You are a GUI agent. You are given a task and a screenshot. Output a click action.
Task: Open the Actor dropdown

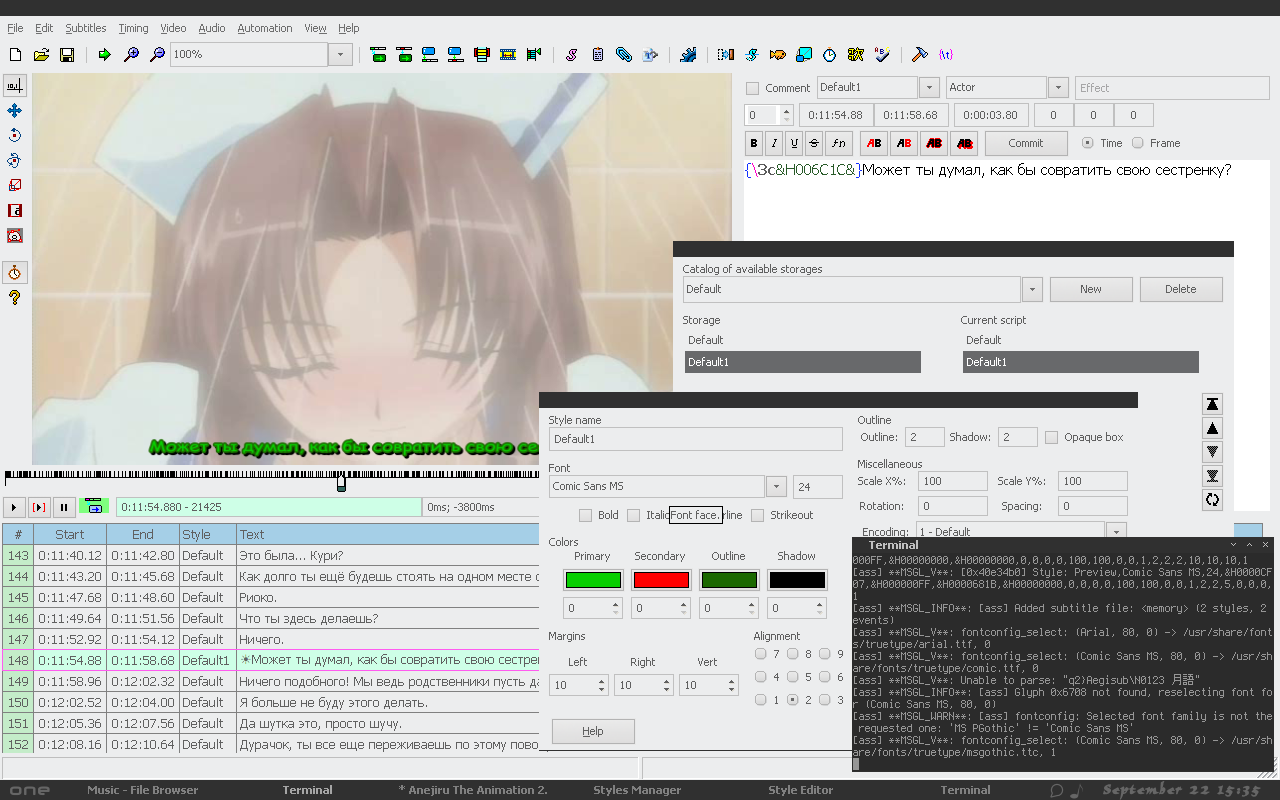pos(1058,88)
